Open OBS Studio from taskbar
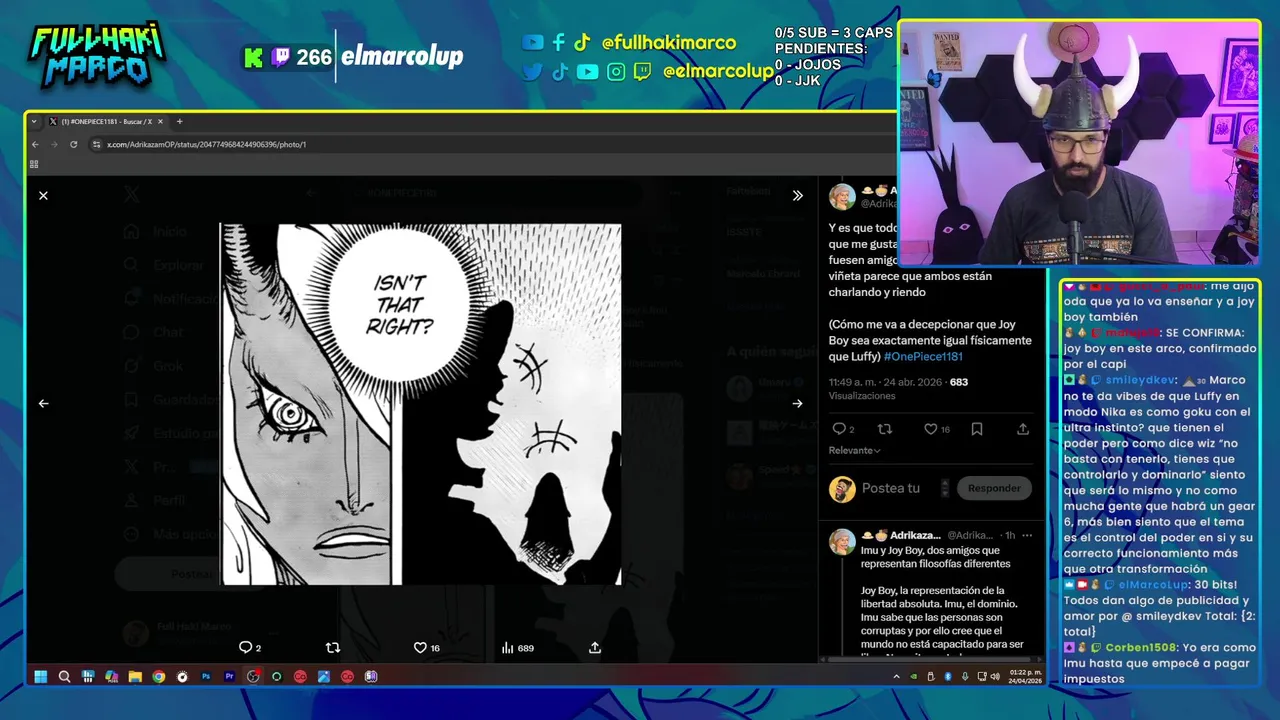 [253, 677]
